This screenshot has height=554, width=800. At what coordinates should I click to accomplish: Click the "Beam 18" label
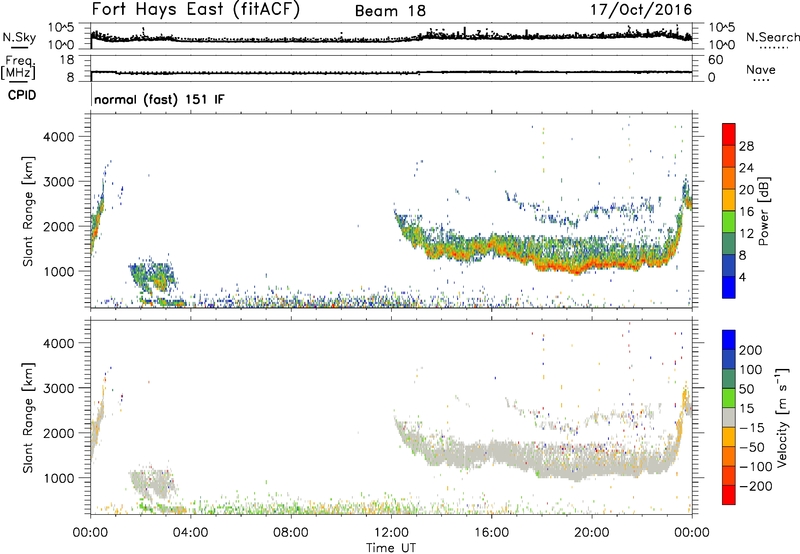point(390,11)
